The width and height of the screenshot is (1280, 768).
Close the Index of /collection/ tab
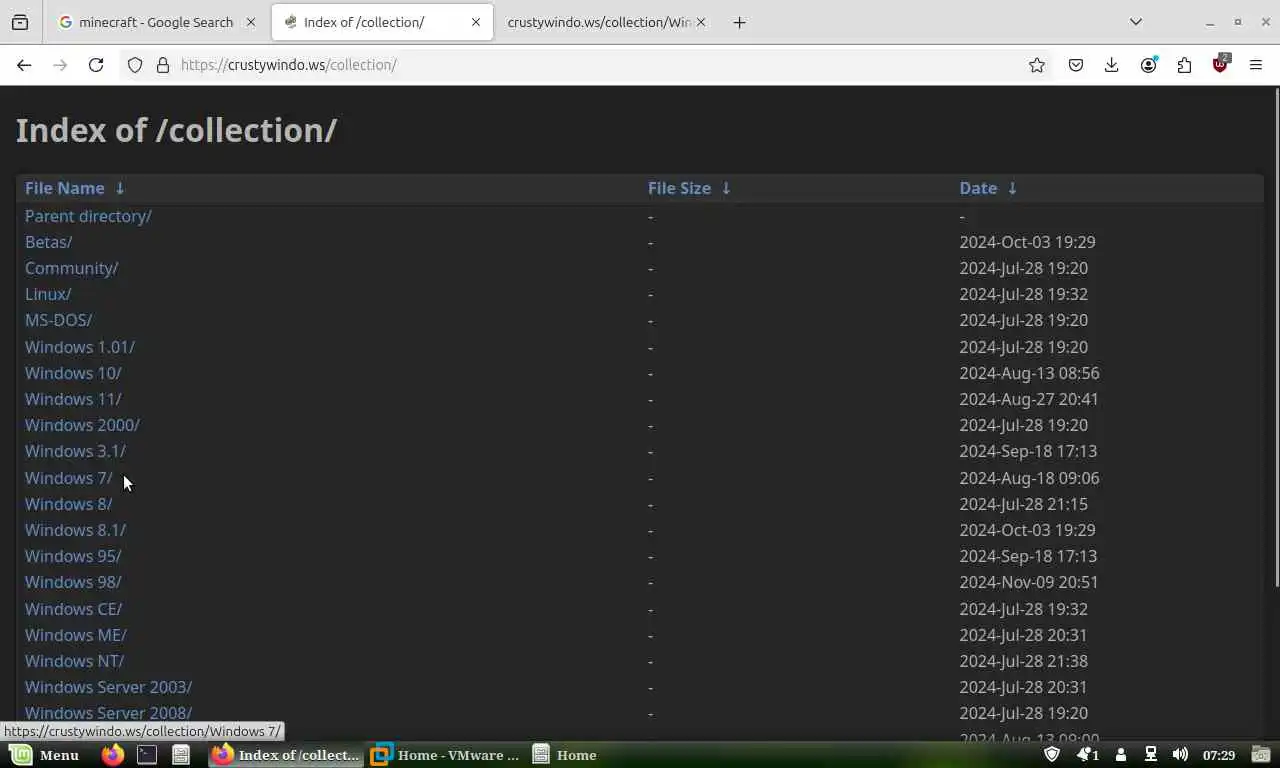pyautogui.click(x=476, y=22)
